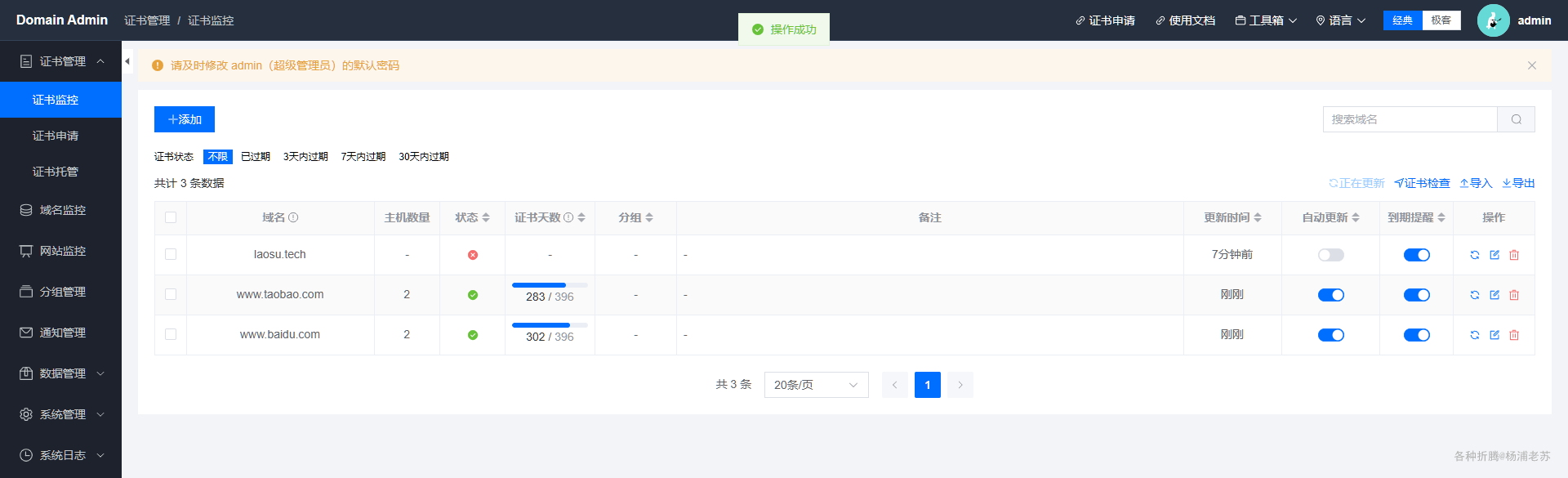Click the info icon beside 域名 header
The height and width of the screenshot is (478, 1568).
coord(293,217)
